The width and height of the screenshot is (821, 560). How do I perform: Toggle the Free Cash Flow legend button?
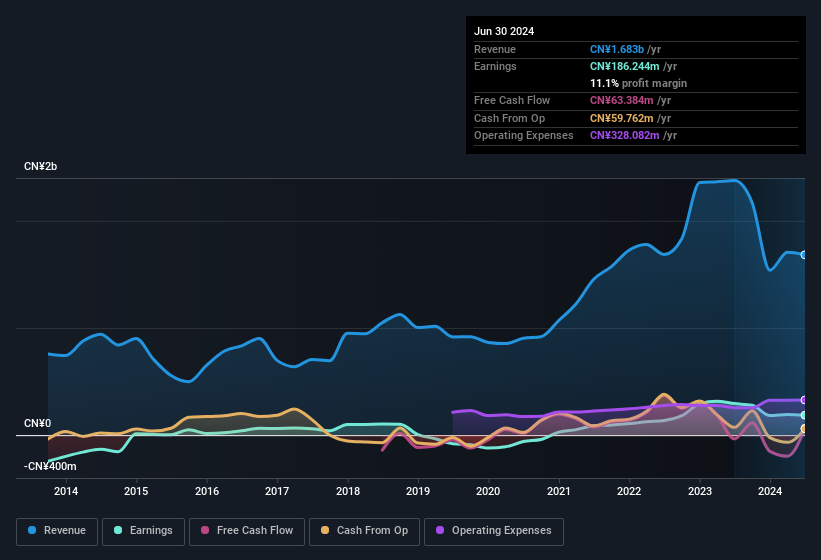coord(247,531)
